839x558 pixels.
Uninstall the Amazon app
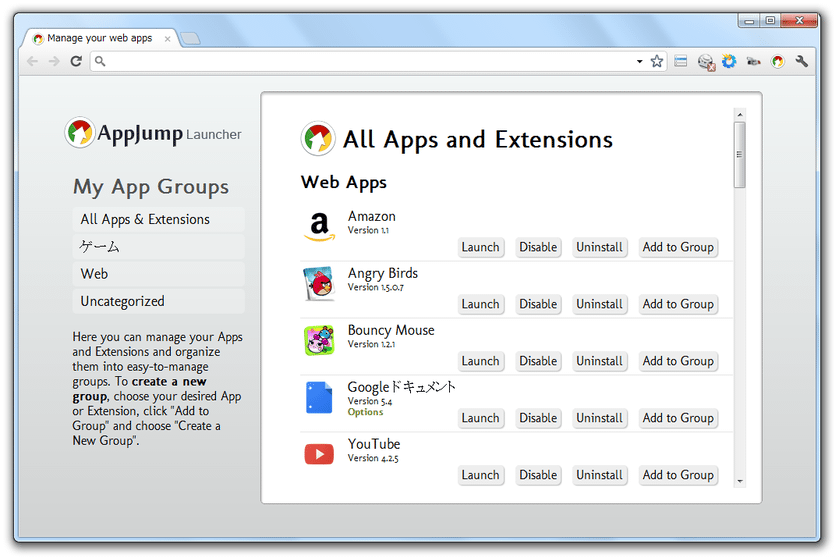click(599, 247)
